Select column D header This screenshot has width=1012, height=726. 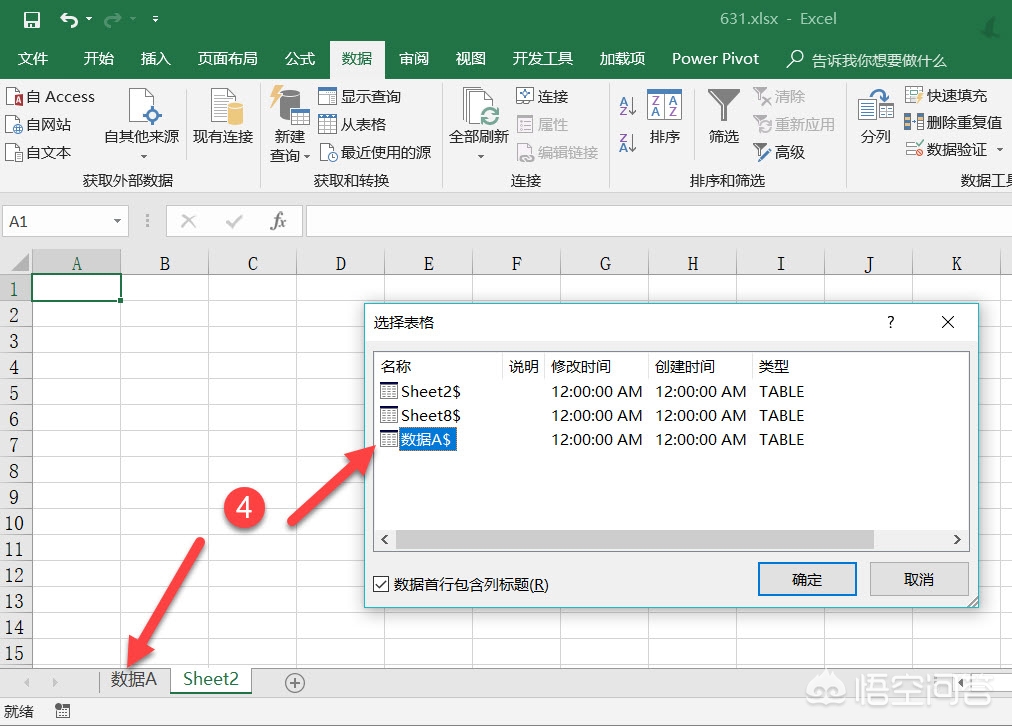(341, 263)
